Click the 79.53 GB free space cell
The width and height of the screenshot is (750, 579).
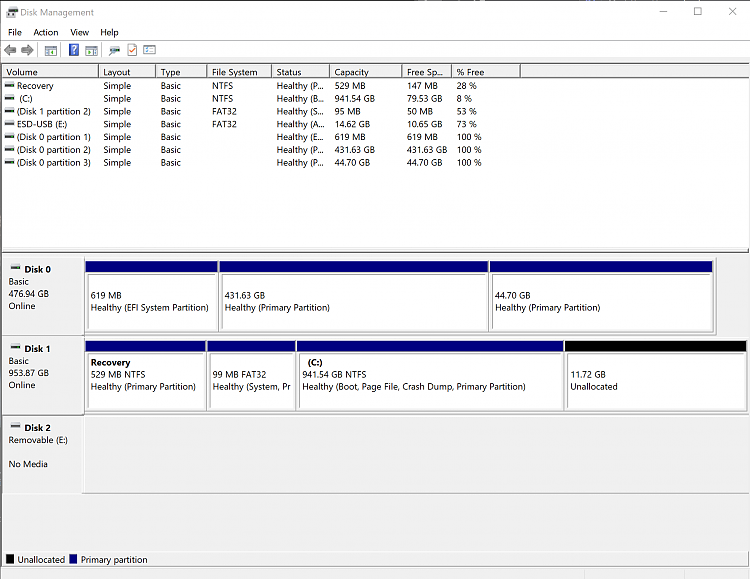tap(424, 99)
